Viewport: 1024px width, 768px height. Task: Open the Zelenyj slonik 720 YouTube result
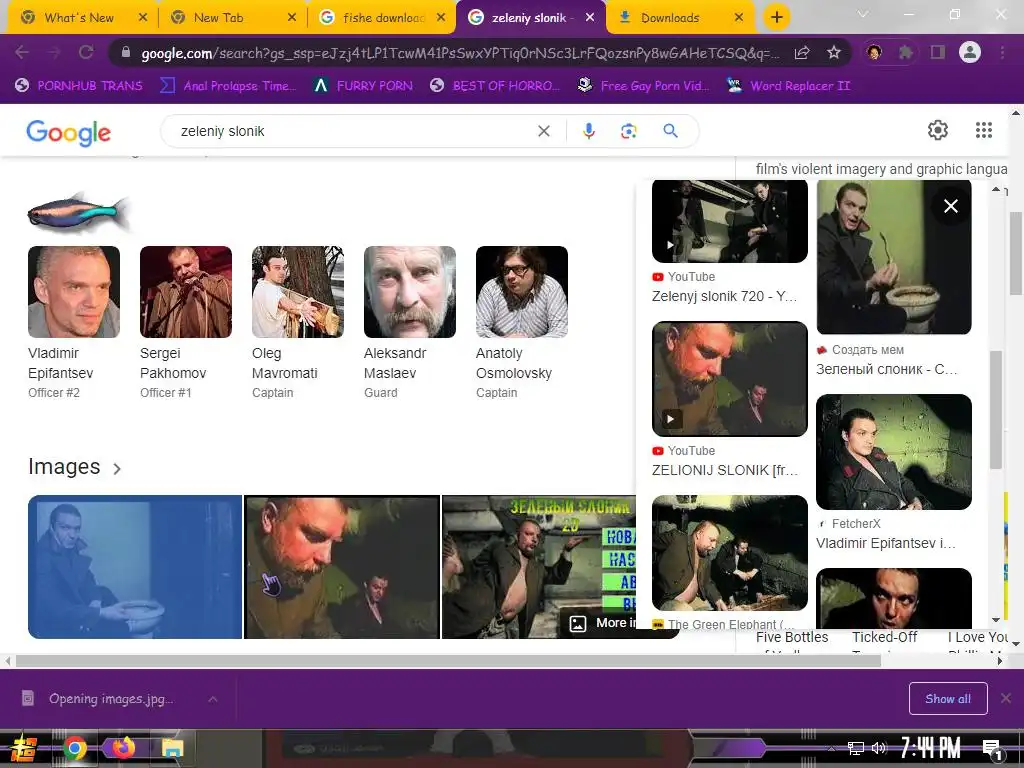click(729, 243)
